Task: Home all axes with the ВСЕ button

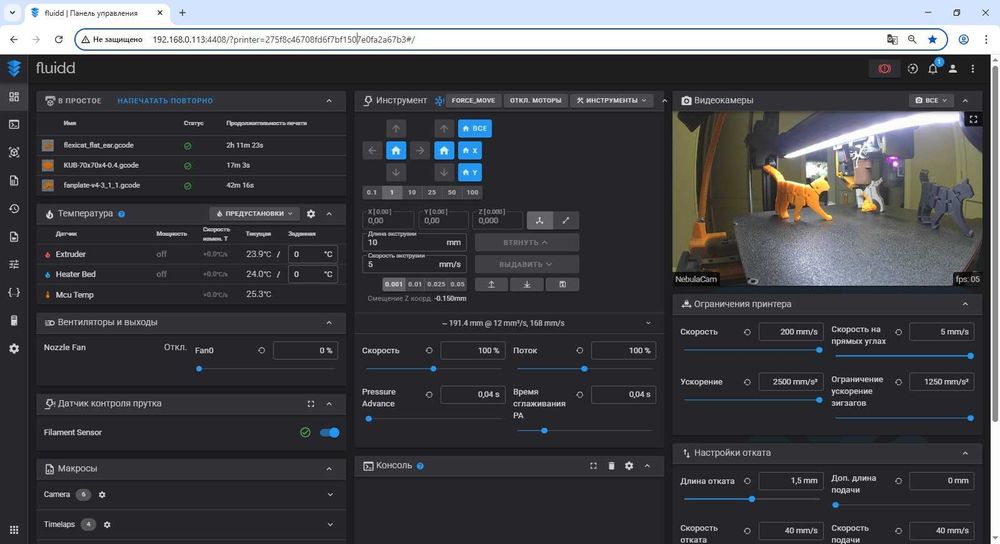Action: coord(475,129)
